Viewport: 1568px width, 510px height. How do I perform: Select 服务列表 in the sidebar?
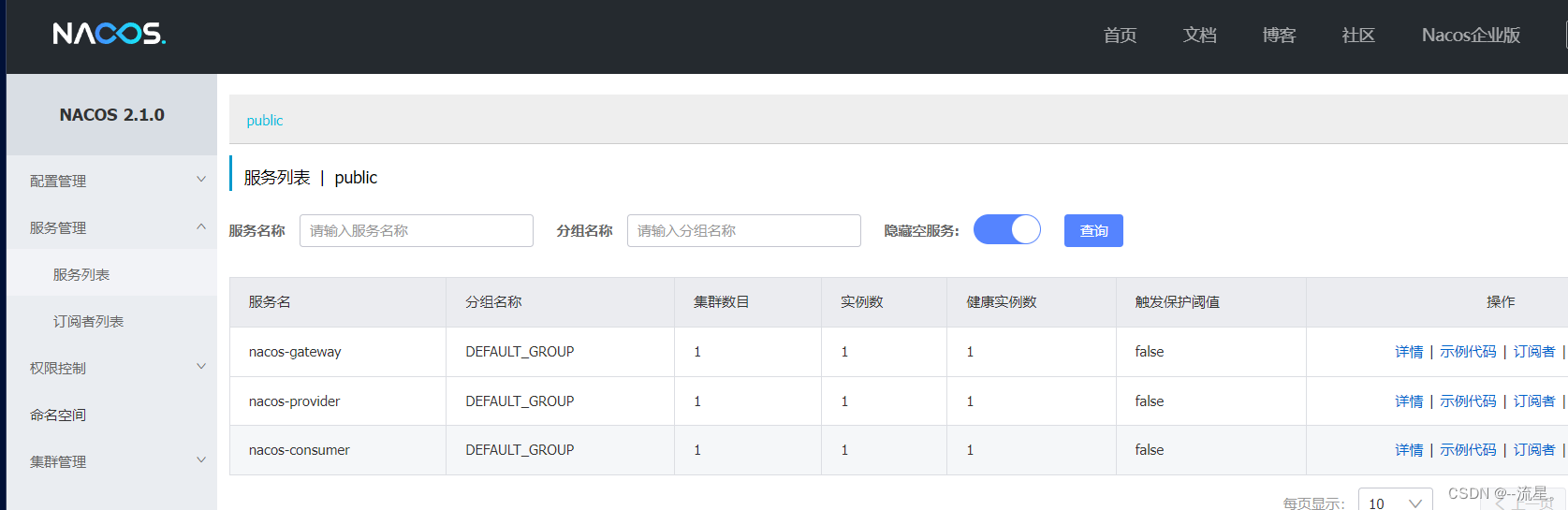point(111,274)
